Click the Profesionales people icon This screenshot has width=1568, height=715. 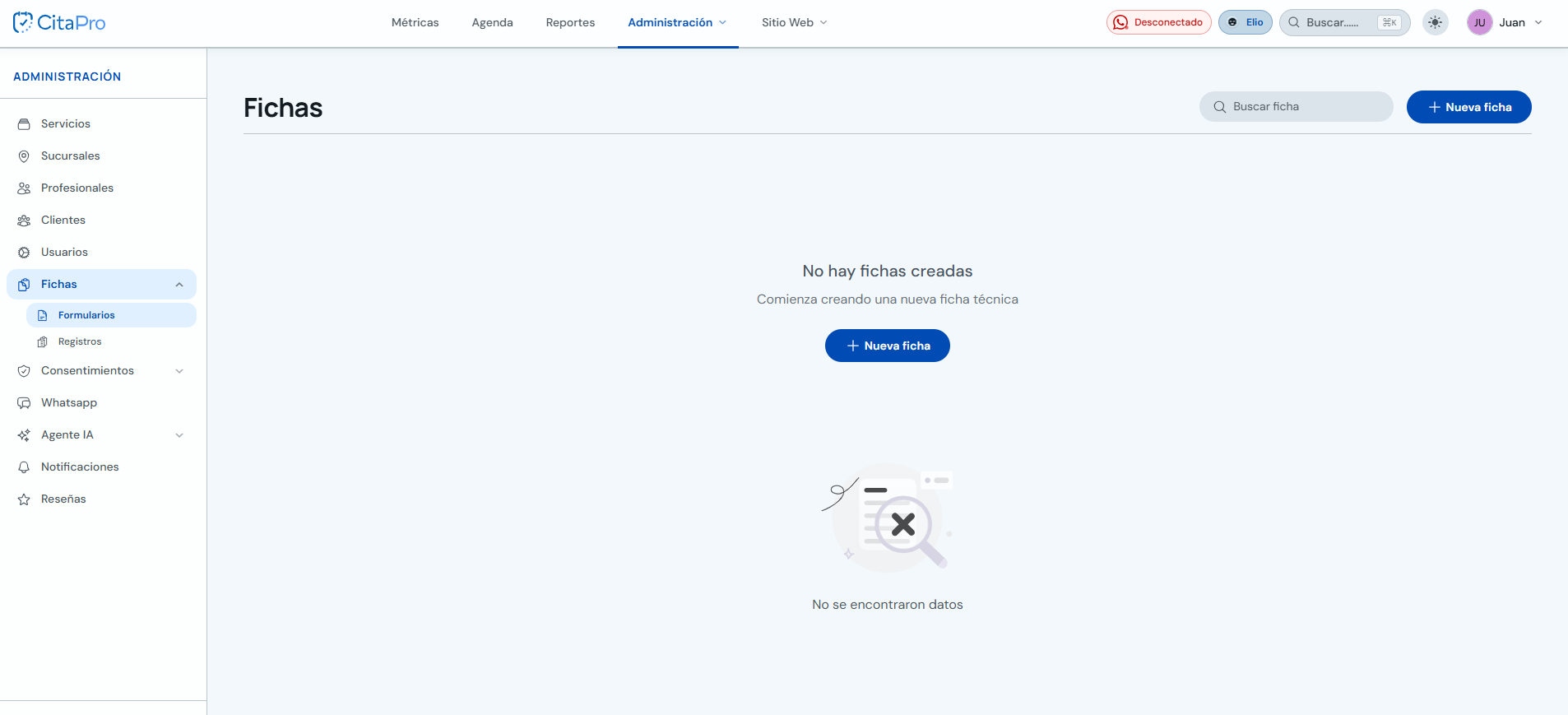24,188
